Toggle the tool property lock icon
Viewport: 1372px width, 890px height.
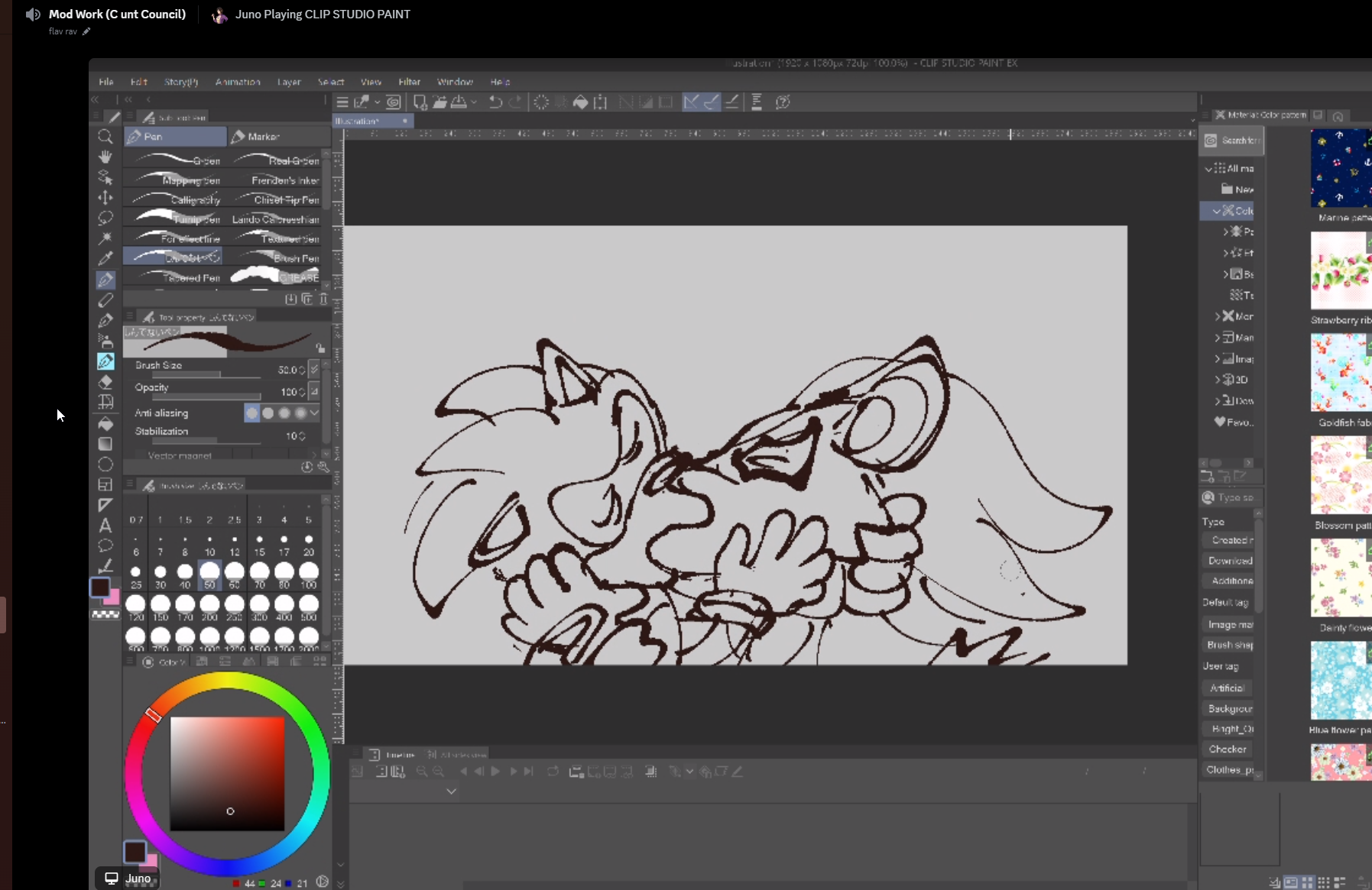tap(320, 348)
